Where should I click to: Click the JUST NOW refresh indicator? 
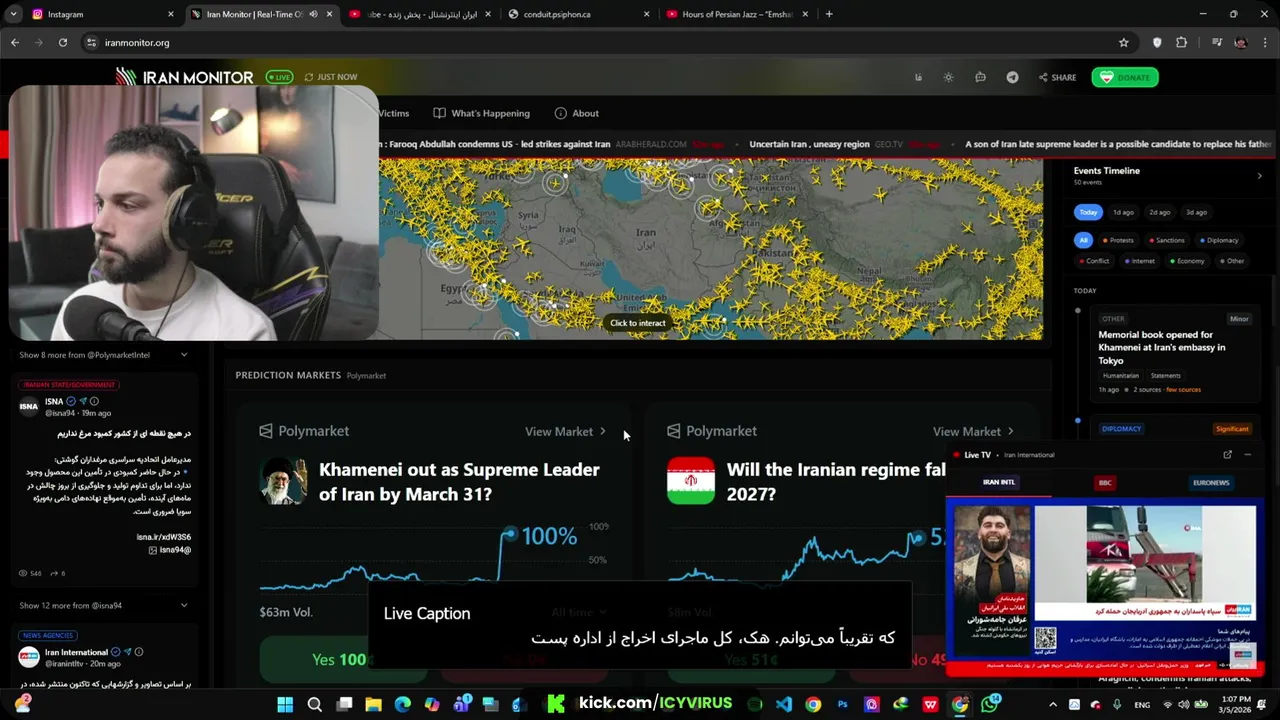331,77
